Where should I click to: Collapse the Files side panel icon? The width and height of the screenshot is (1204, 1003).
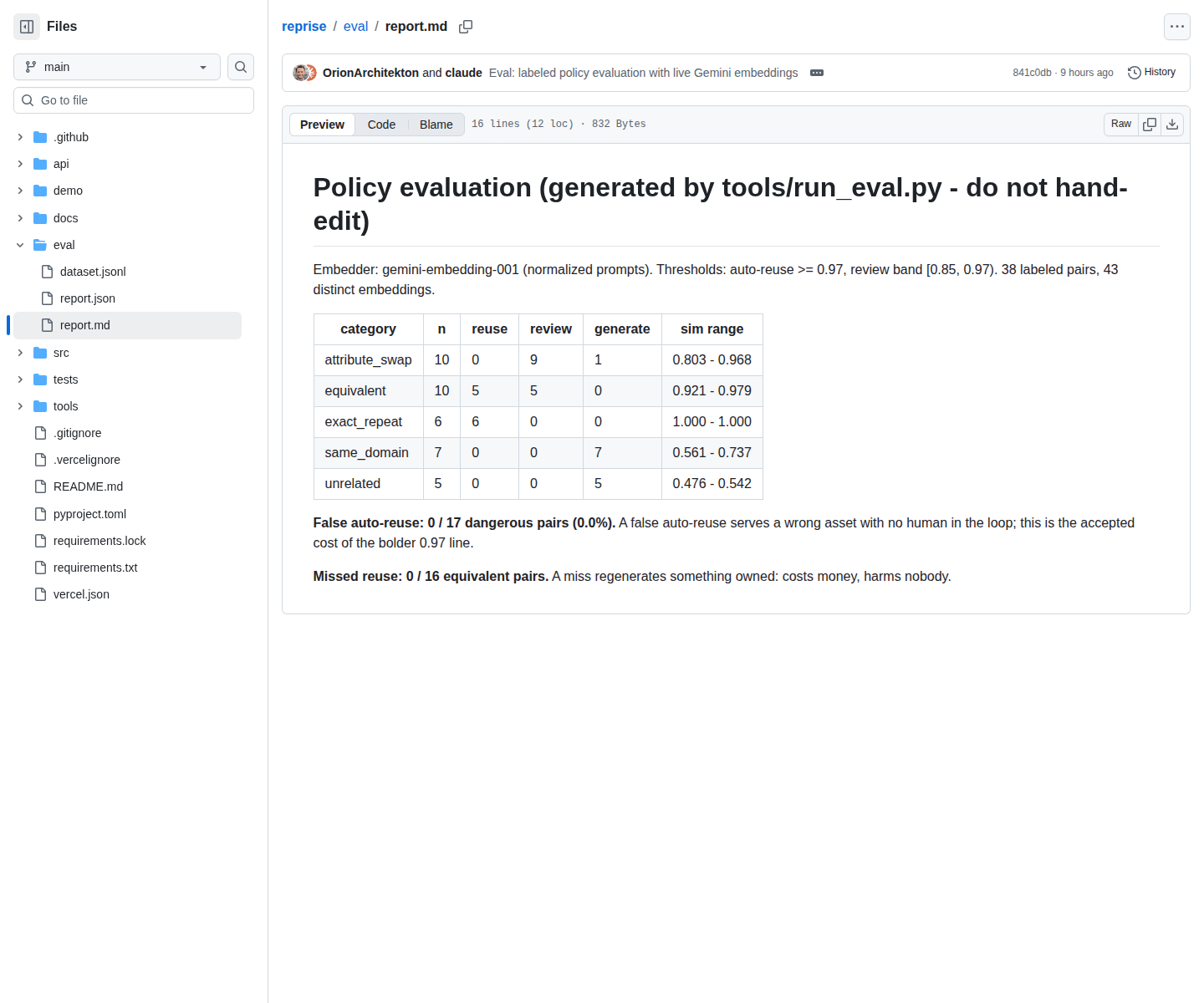point(27,27)
